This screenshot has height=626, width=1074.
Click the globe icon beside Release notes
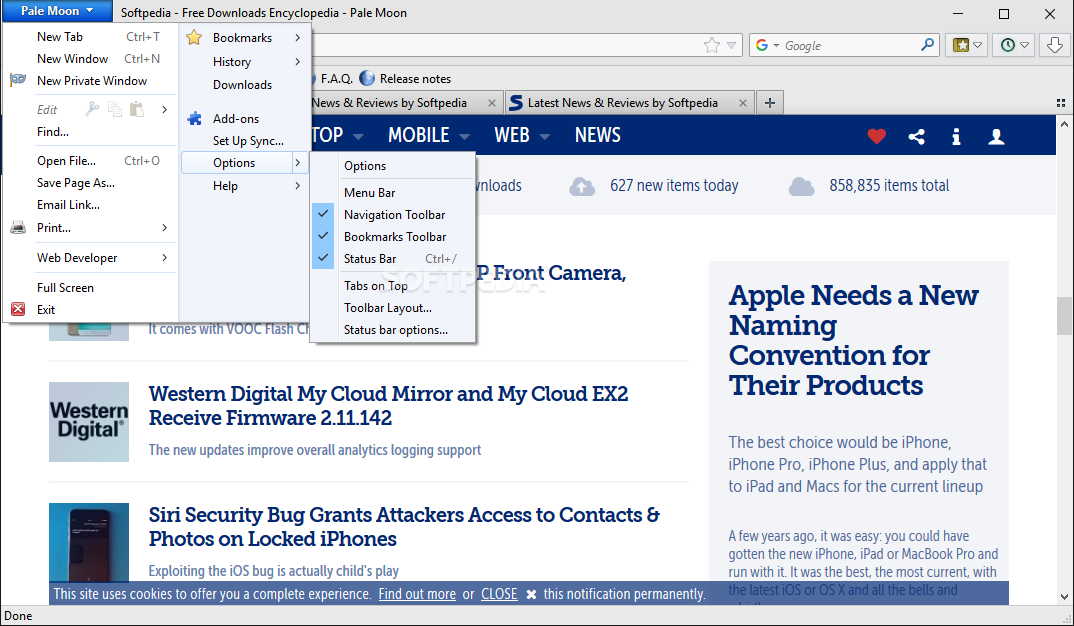367,78
